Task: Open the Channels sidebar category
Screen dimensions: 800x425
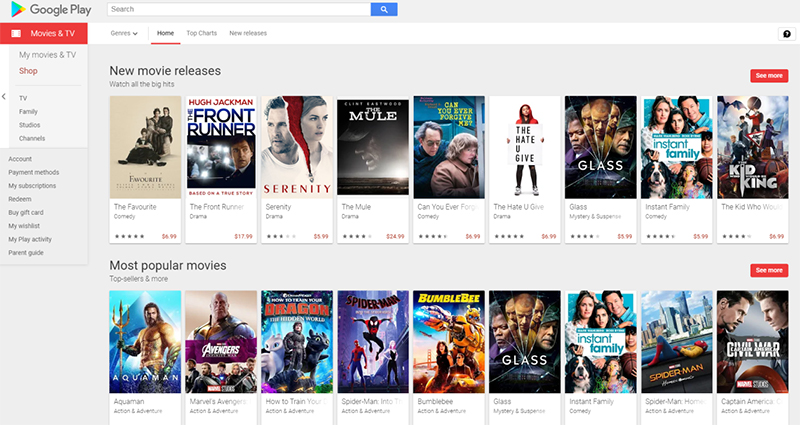Action: coord(32,138)
